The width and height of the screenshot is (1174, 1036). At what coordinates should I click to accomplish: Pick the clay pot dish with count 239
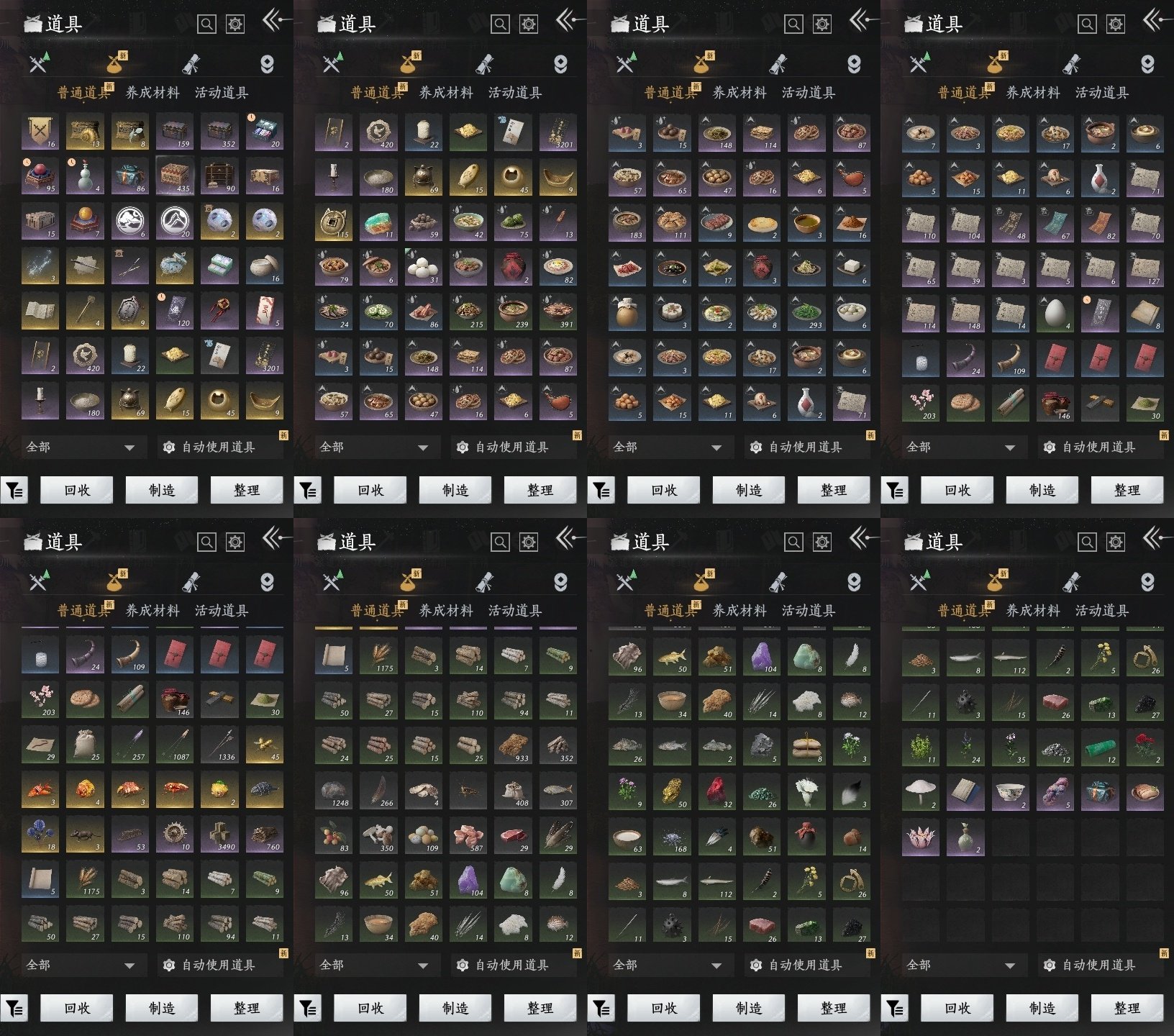(x=513, y=312)
